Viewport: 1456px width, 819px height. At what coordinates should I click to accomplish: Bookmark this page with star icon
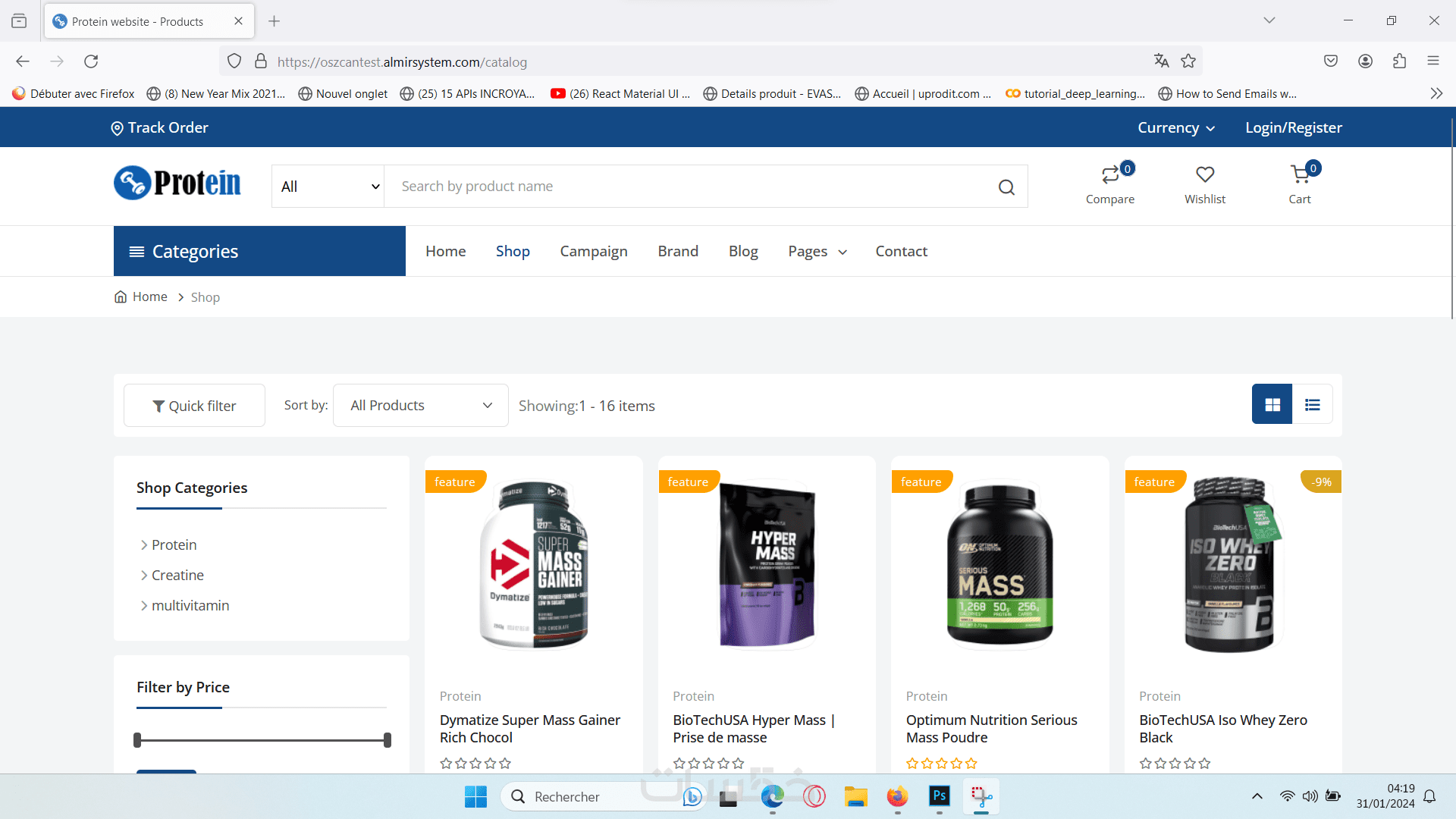(x=1188, y=61)
